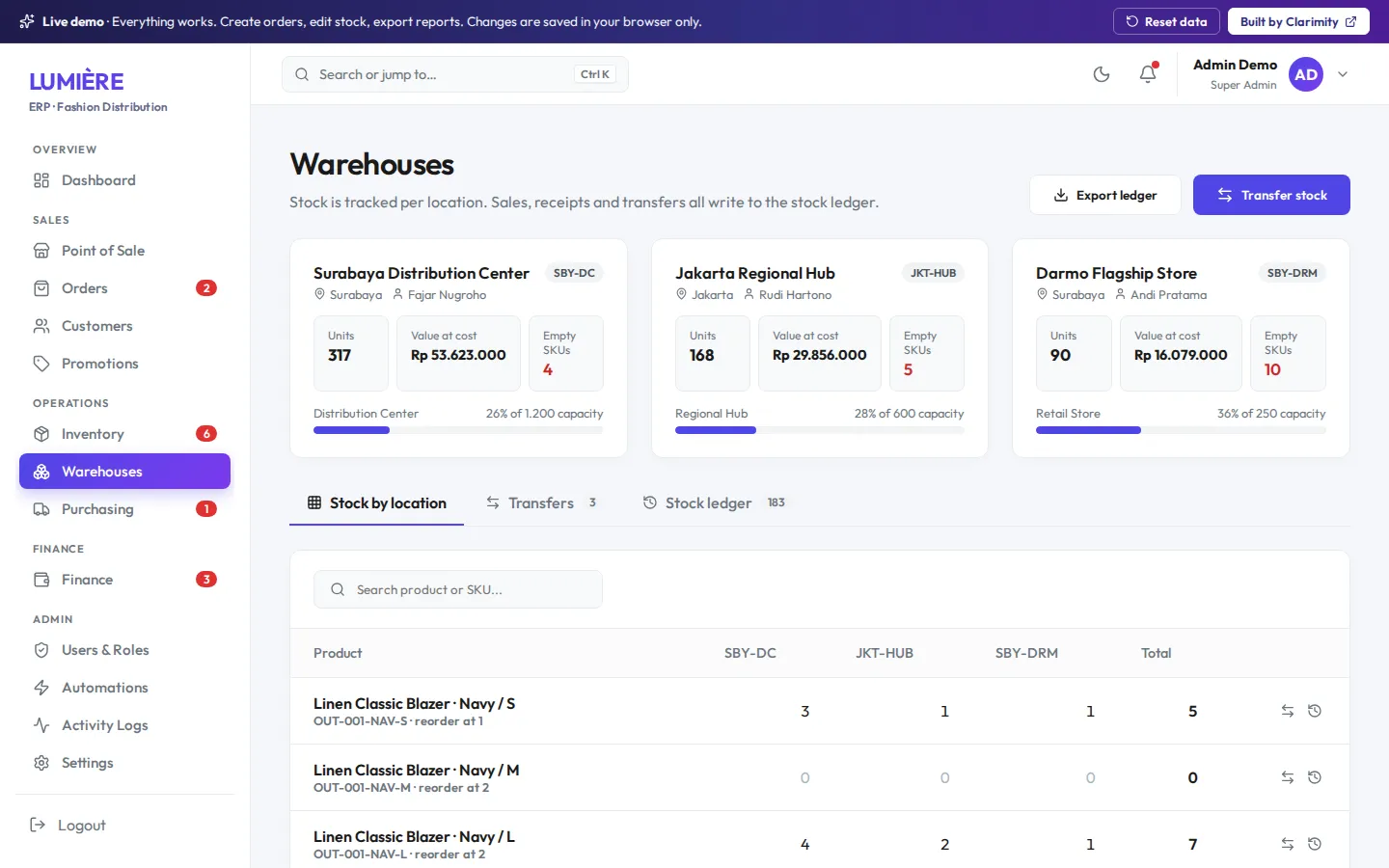Open the Orders page
The height and width of the screenshot is (868, 1389).
tap(124, 288)
